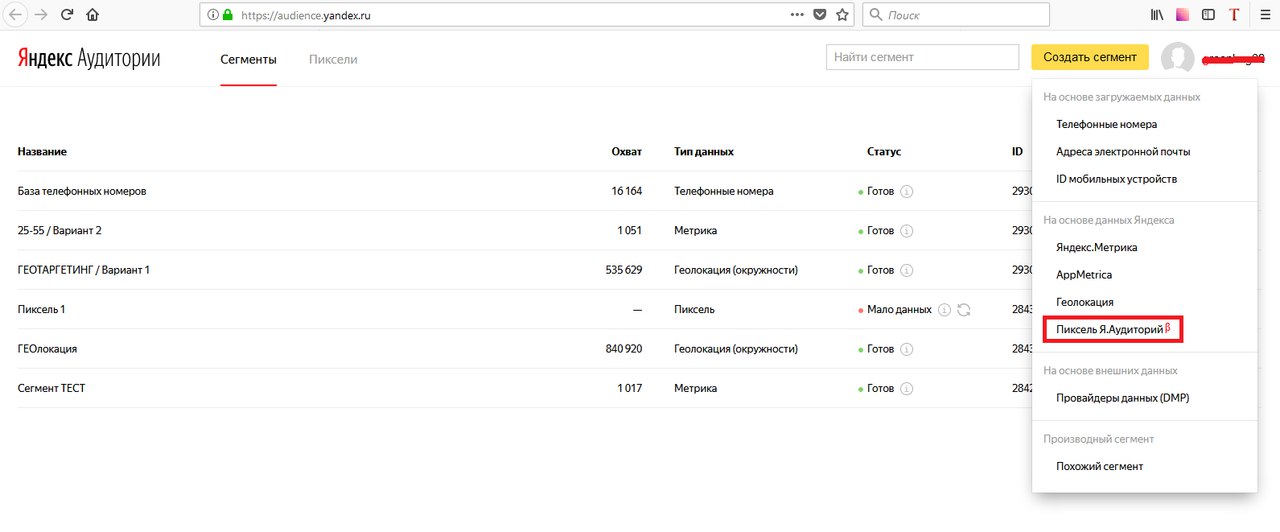The width and height of the screenshot is (1280, 532).
Task: Save the page to Pocket icon
Action: click(x=820, y=15)
